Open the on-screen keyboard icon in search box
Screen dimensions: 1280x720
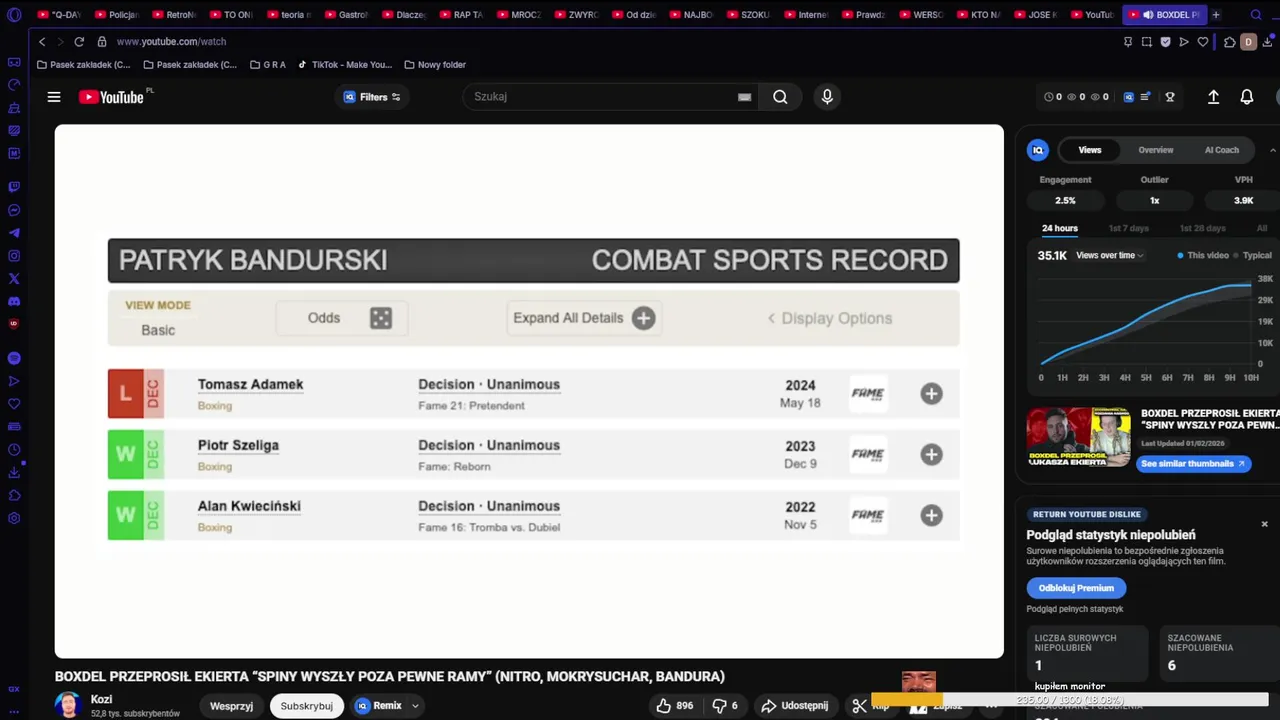click(744, 97)
